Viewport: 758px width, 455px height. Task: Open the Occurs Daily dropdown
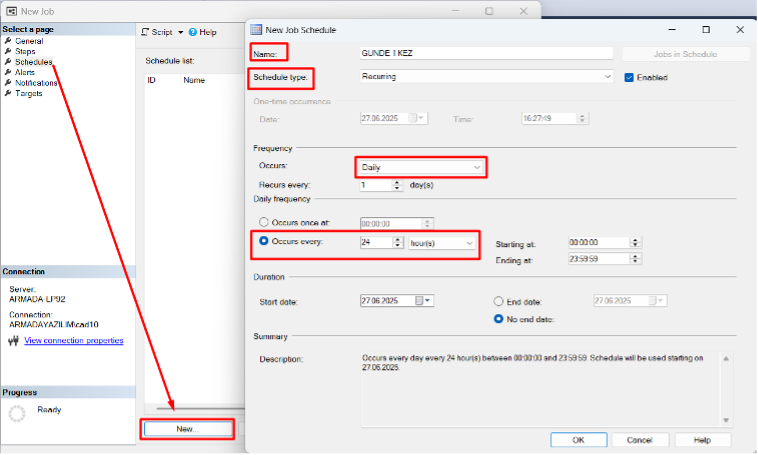421,167
